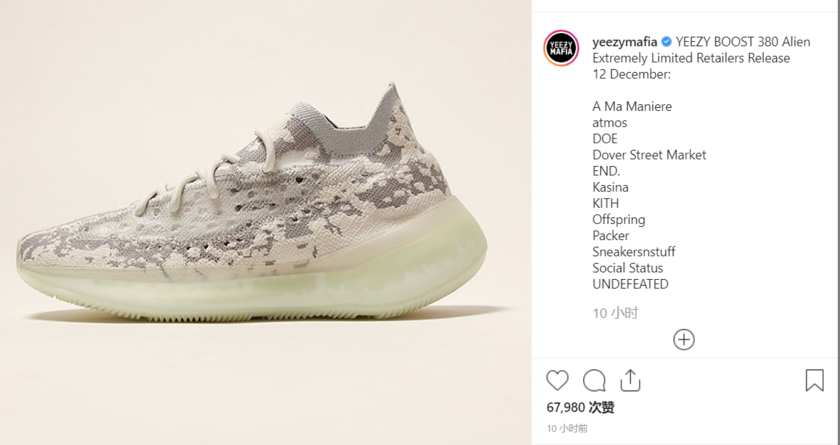Click the 'END.' retailer text

pos(606,171)
